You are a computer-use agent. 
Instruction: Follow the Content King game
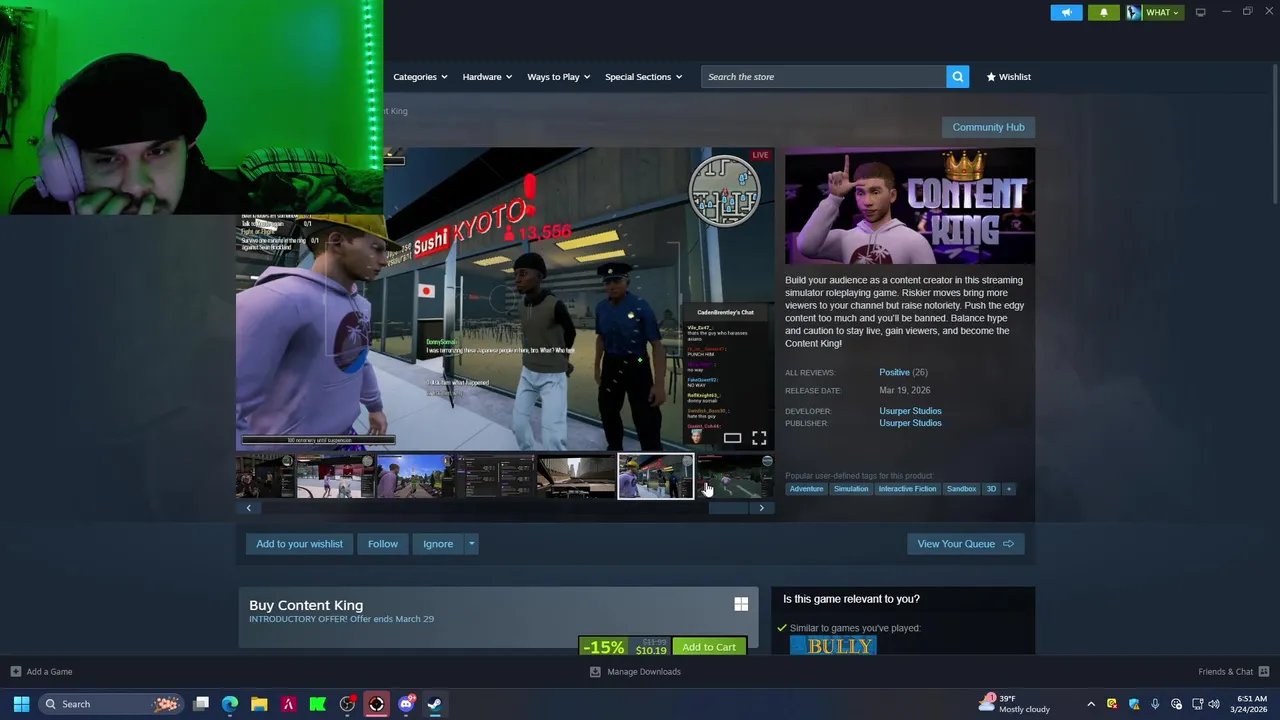tap(382, 544)
